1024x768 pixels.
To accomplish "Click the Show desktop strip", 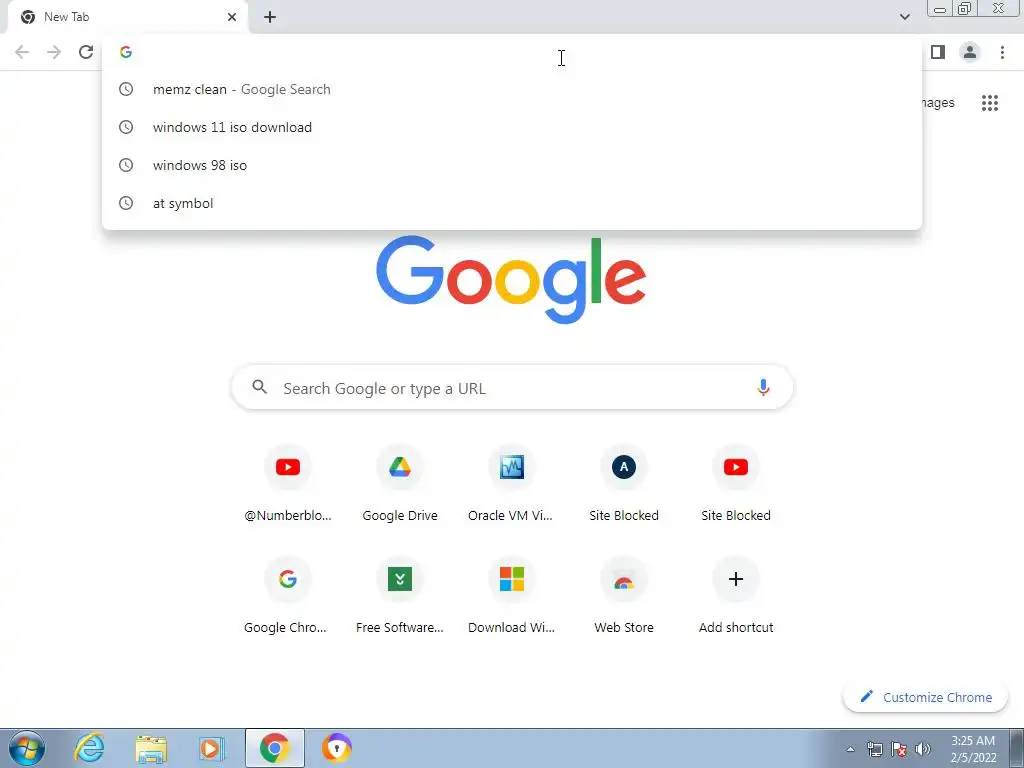I will [1017, 748].
